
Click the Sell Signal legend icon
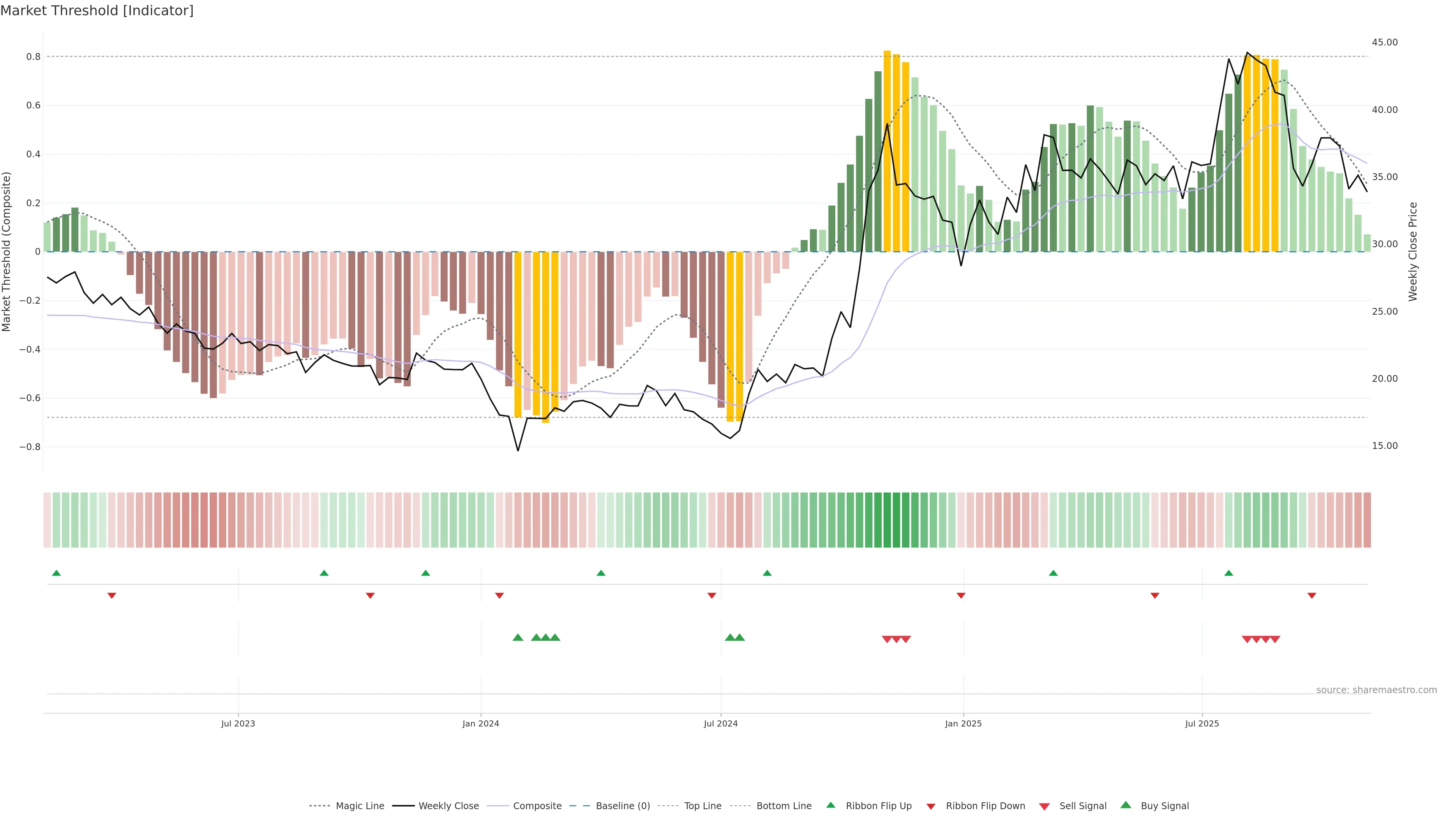[1045, 806]
